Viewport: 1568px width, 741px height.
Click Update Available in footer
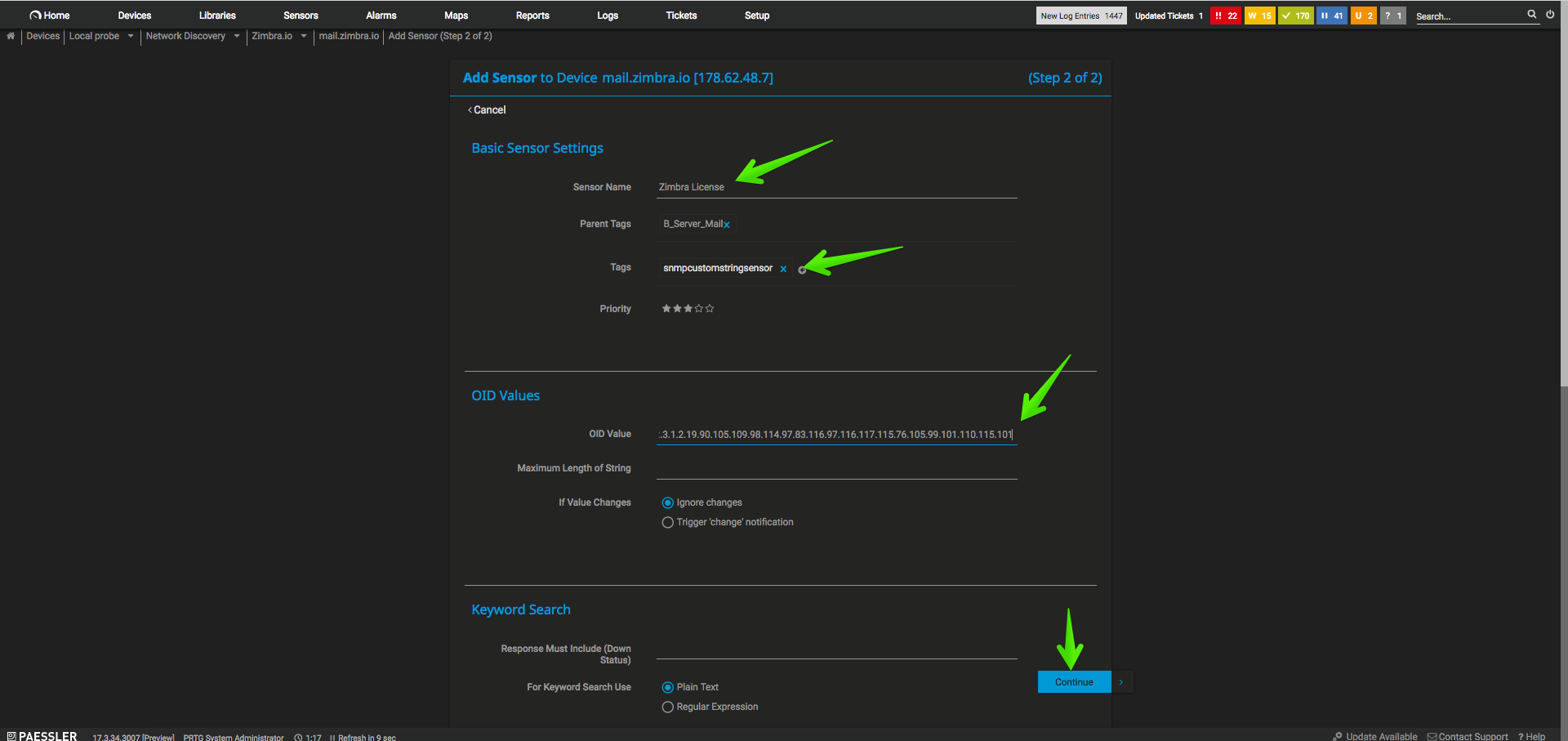click(x=1375, y=736)
